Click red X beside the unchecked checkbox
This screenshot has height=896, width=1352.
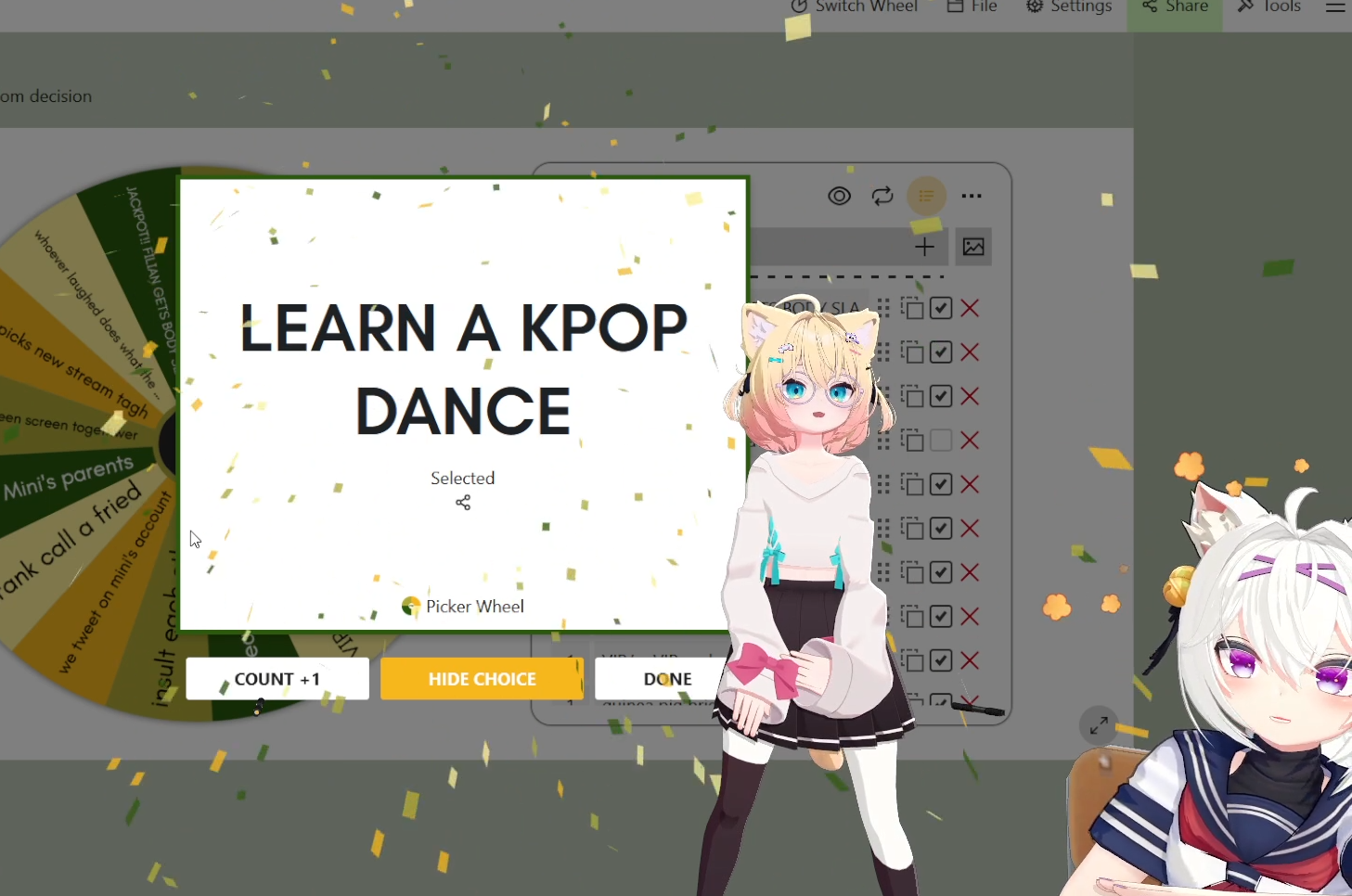tap(970, 440)
